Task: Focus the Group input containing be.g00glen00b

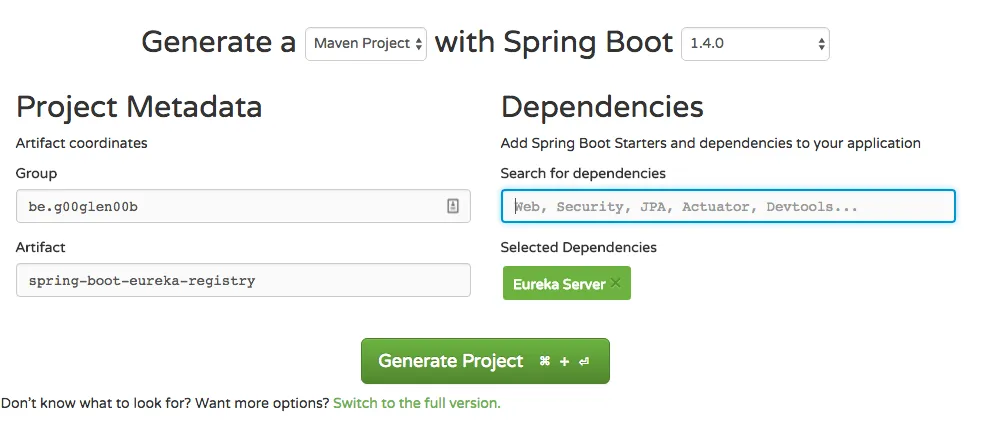Action: coord(230,206)
